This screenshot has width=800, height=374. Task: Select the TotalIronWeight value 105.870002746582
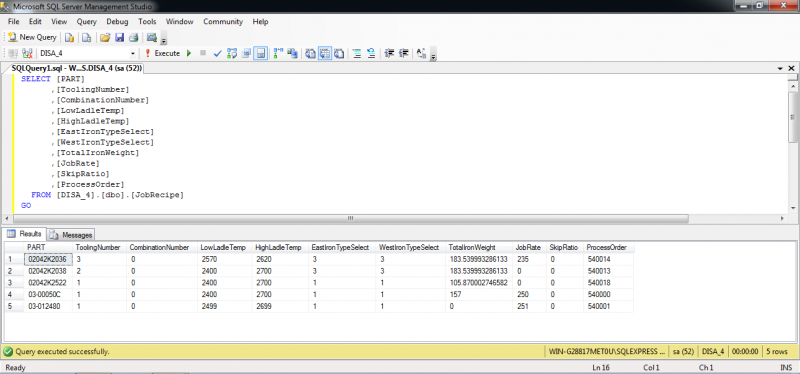coord(480,283)
